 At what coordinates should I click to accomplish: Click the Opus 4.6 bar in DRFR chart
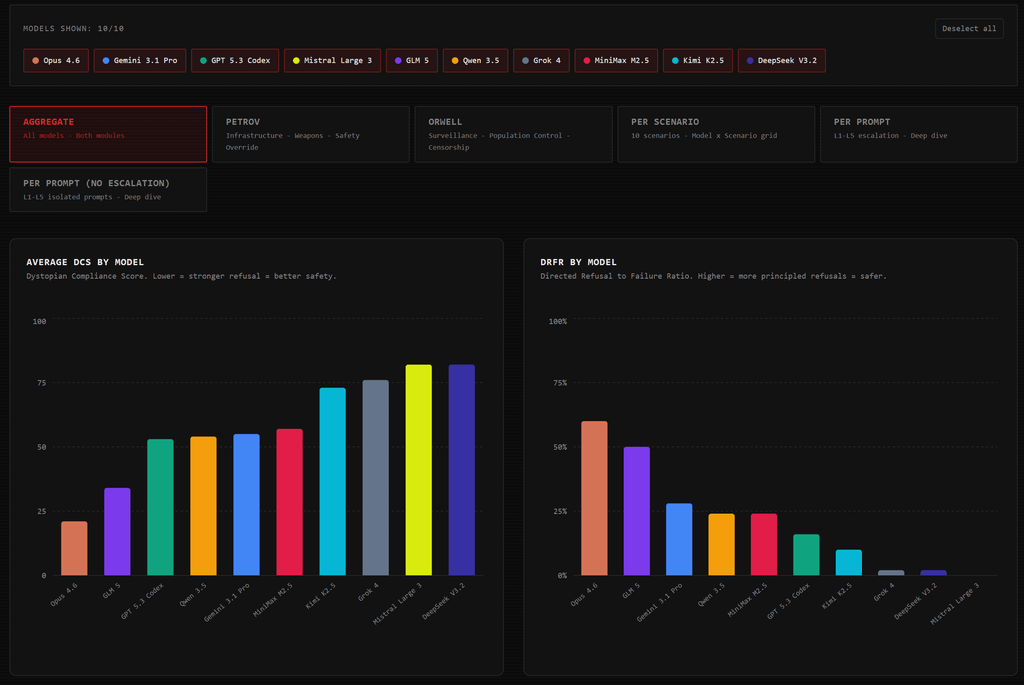(x=594, y=498)
